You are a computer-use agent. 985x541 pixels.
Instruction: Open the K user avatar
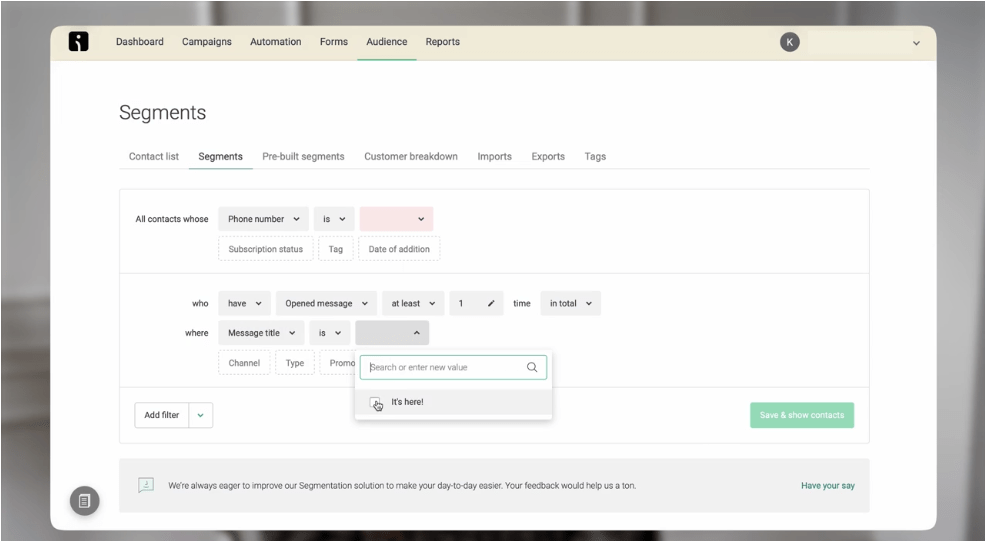coord(790,42)
